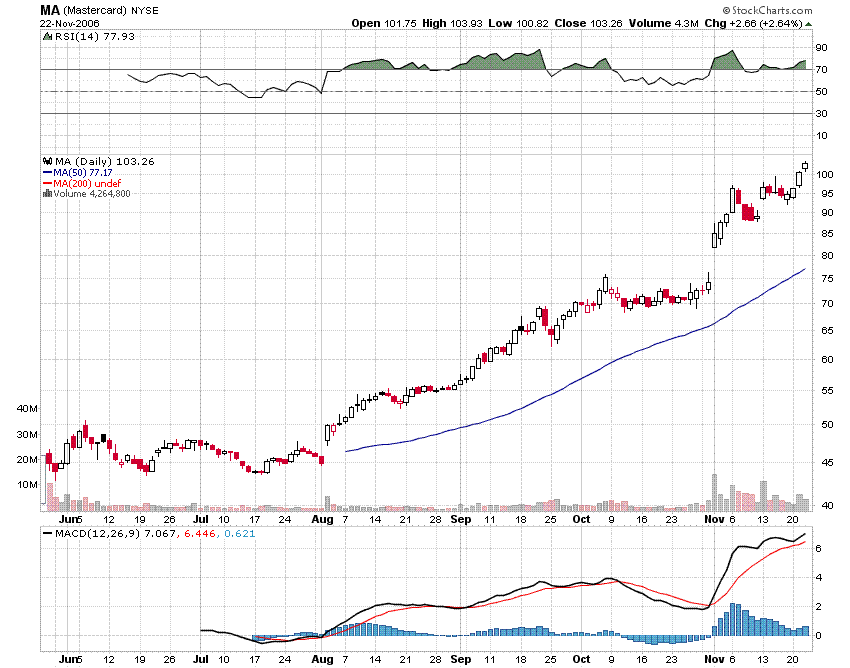The image size is (850, 668).
Task: Click the 'MA (Daily) 103.26' legend text
Action: pos(105,162)
